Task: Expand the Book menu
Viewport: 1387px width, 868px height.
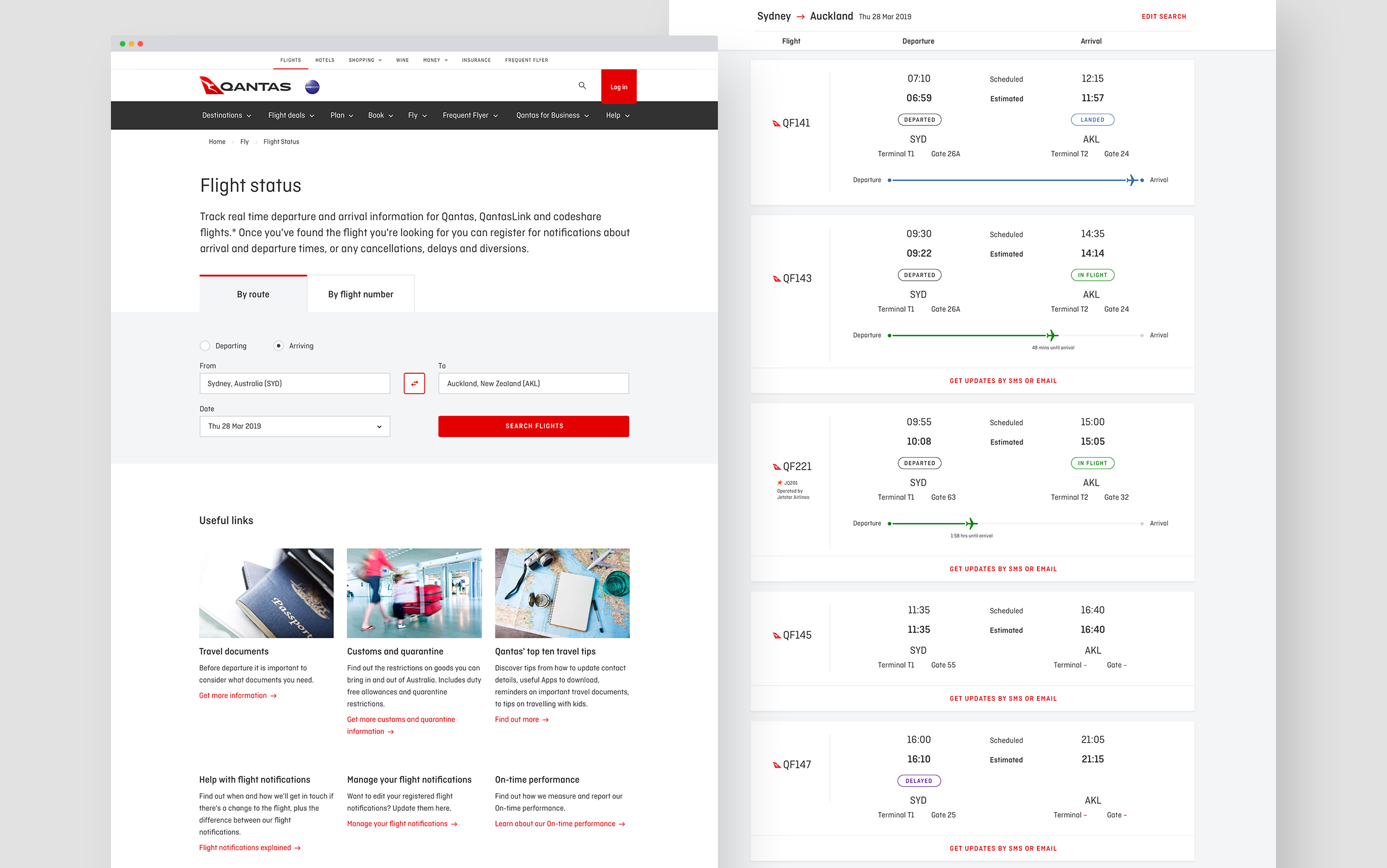Action: (x=381, y=115)
